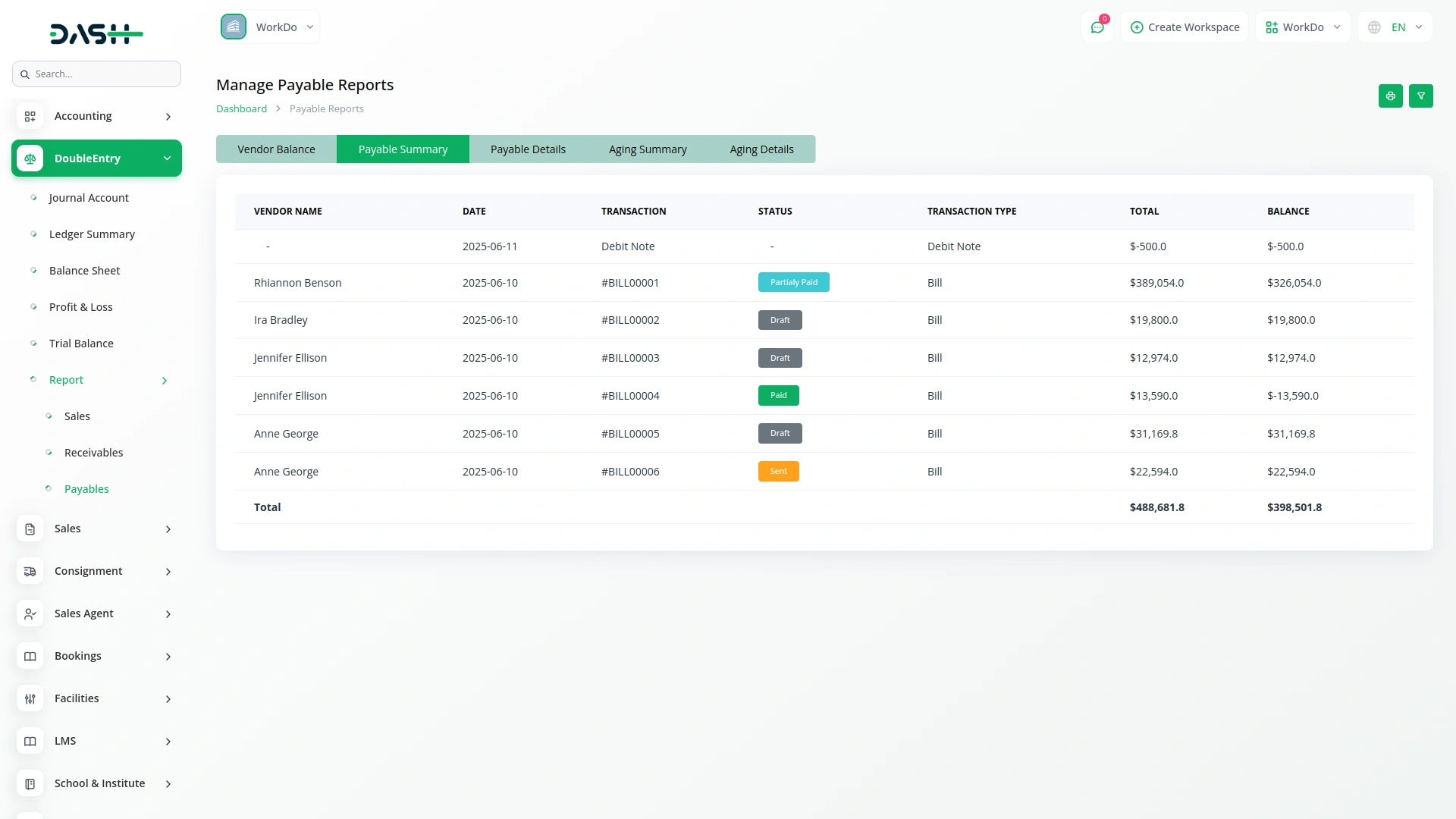The image size is (1456, 819).
Task: Collapse the Report submenu chevron
Action: [x=165, y=381]
